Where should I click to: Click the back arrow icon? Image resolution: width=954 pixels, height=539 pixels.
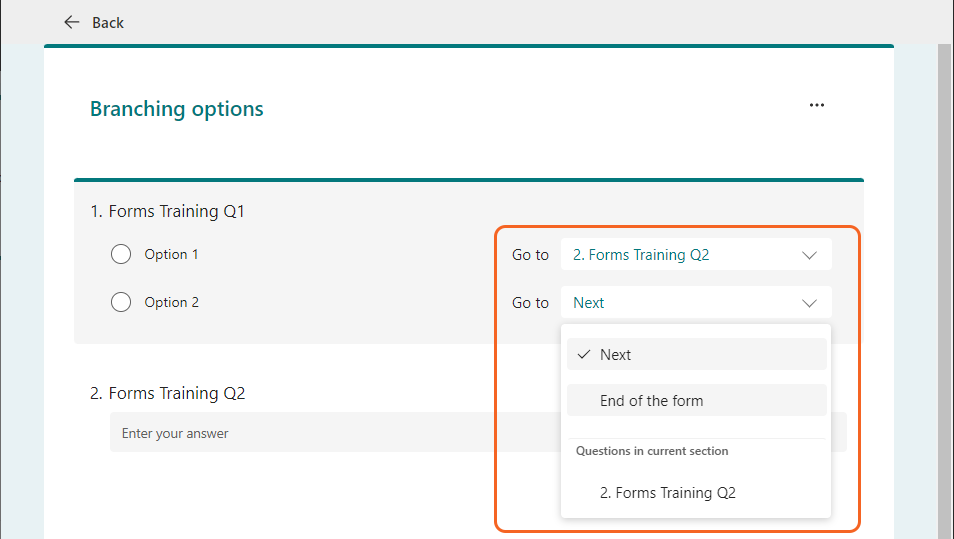pyautogui.click(x=71, y=22)
